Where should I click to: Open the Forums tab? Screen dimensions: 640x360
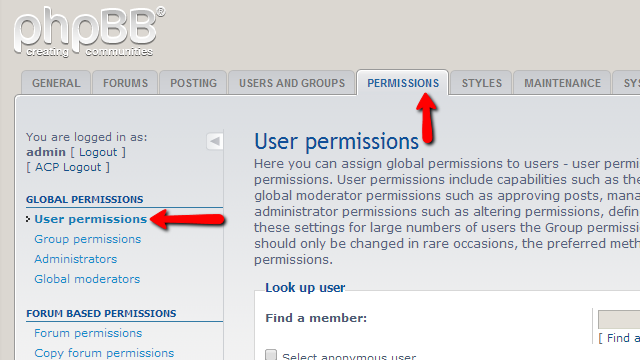[x=125, y=83]
